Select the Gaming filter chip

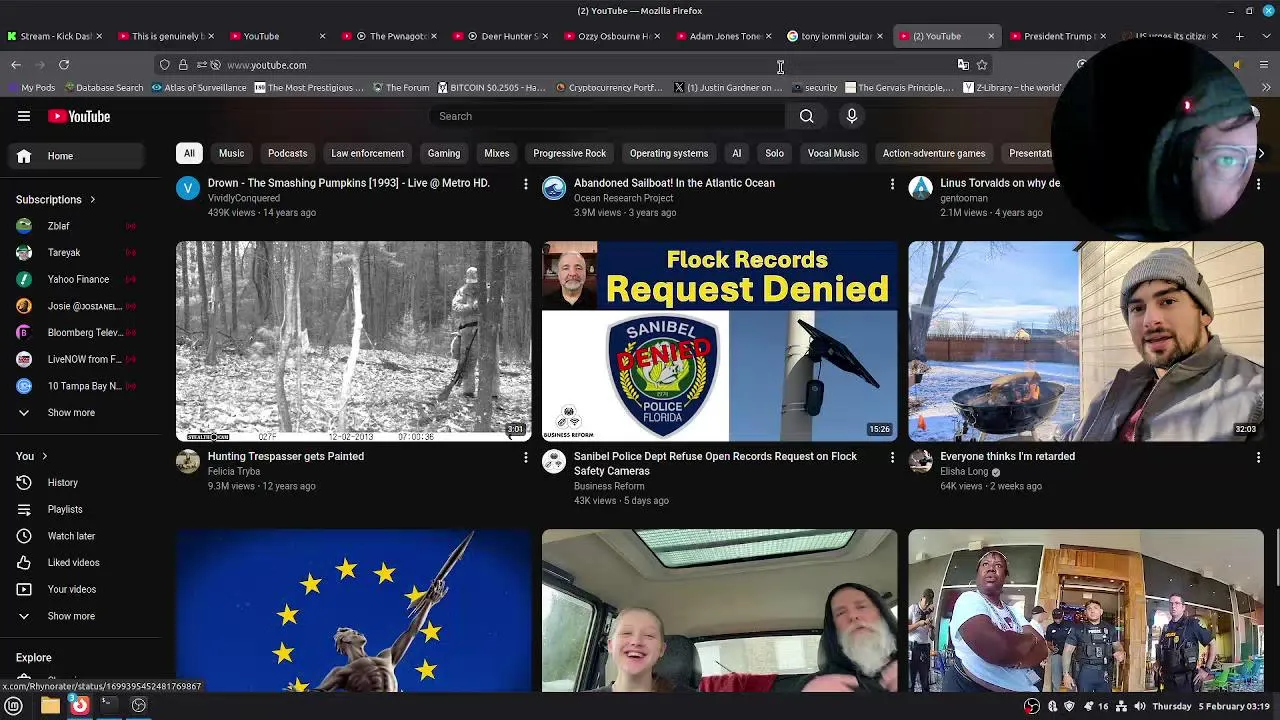(x=444, y=153)
